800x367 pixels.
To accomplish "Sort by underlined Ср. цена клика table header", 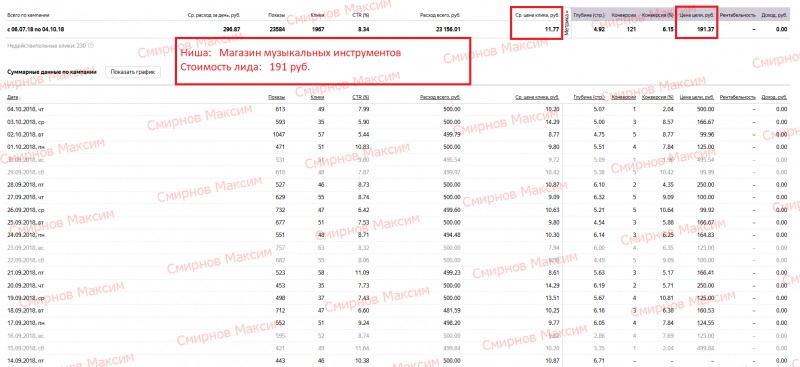I will click(x=537, y=97).
